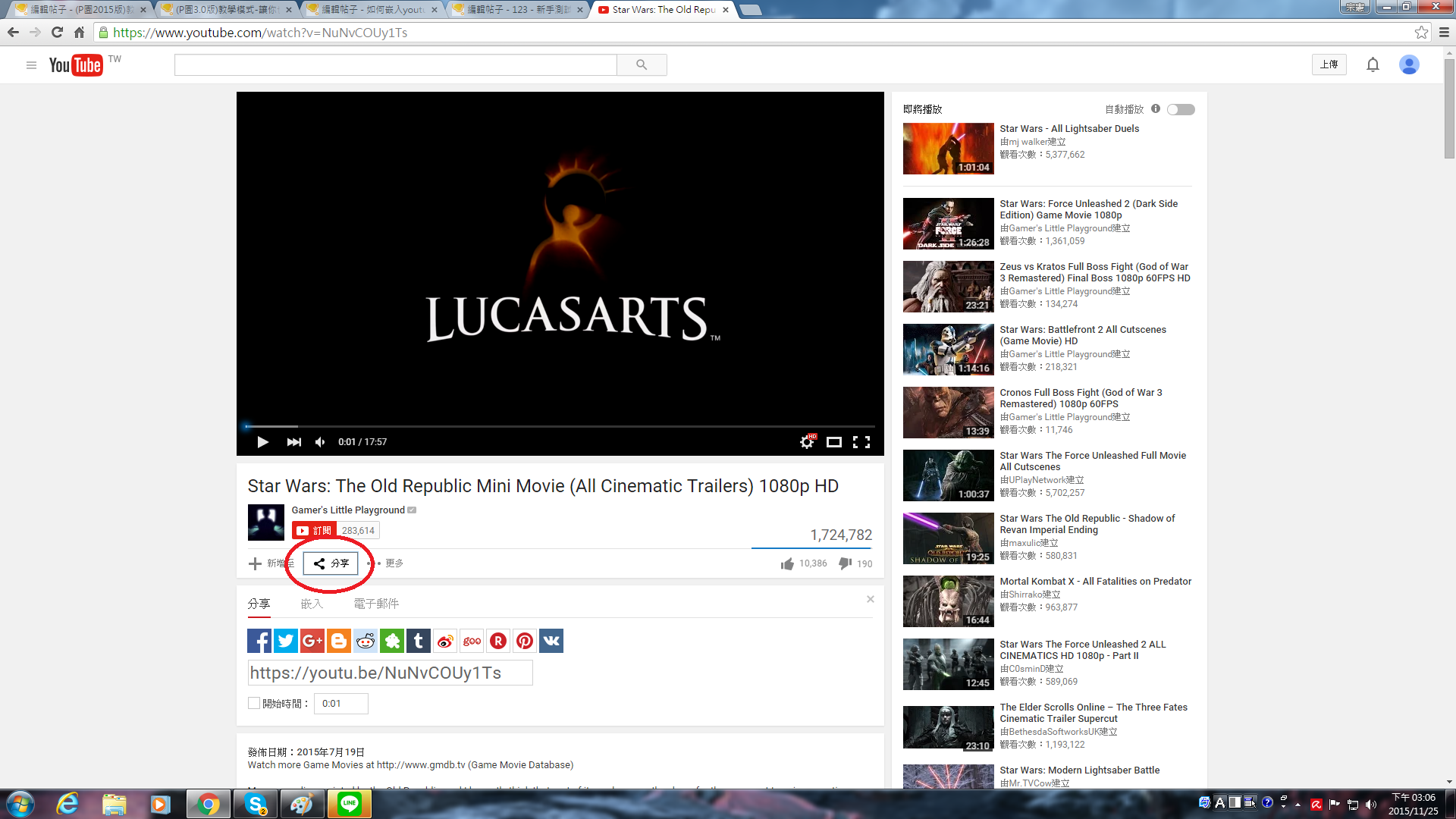
Task: Open the video settings gear
Action: click(x=807, y=442)
